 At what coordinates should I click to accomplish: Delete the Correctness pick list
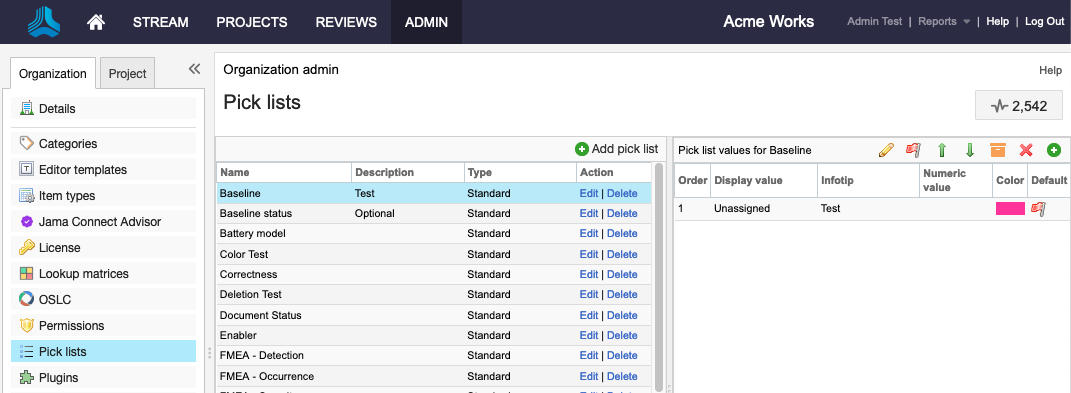point(622,274)
